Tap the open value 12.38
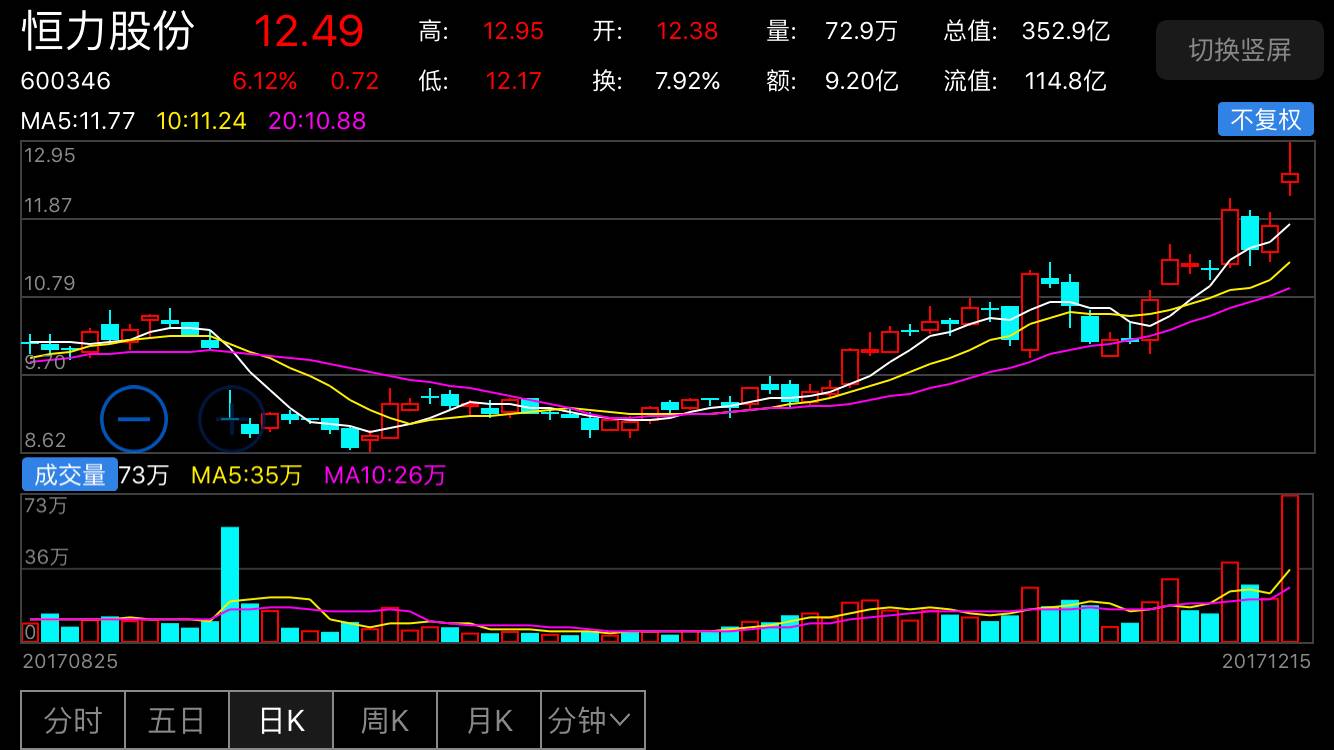1334x750 pixels. coord(687,31)
